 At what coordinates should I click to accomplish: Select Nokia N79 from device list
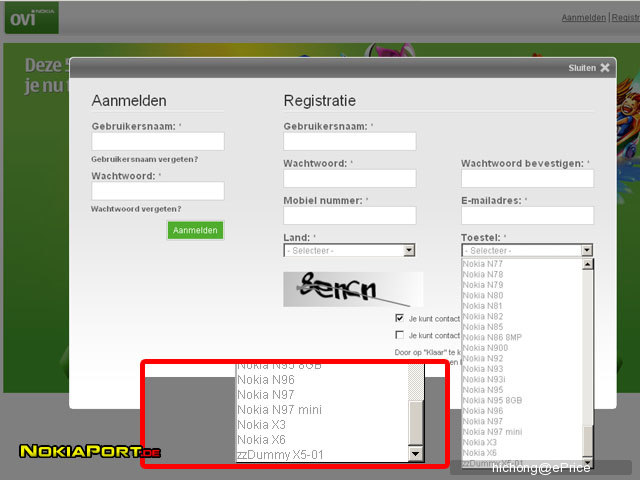pos(522,285)
